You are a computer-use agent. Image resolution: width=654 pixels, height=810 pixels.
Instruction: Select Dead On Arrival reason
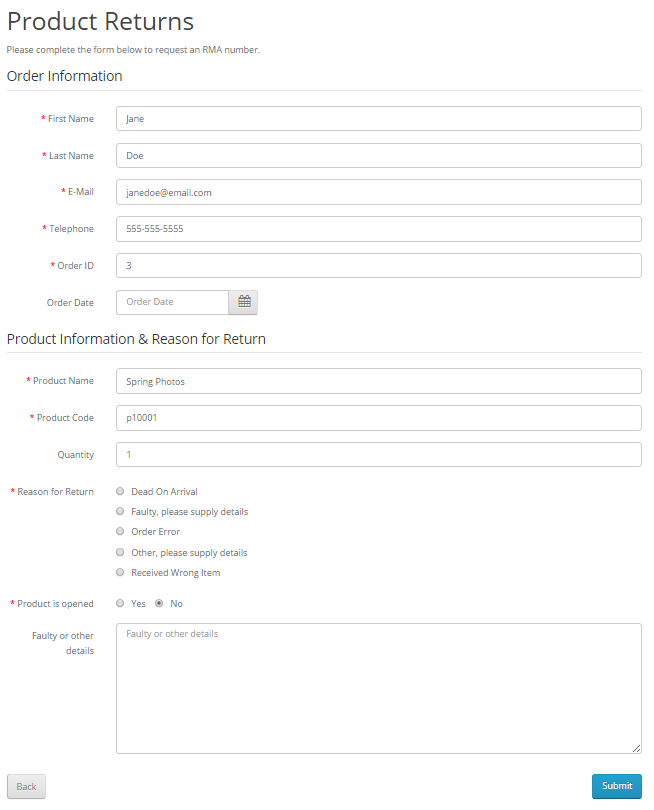(120, 491)
